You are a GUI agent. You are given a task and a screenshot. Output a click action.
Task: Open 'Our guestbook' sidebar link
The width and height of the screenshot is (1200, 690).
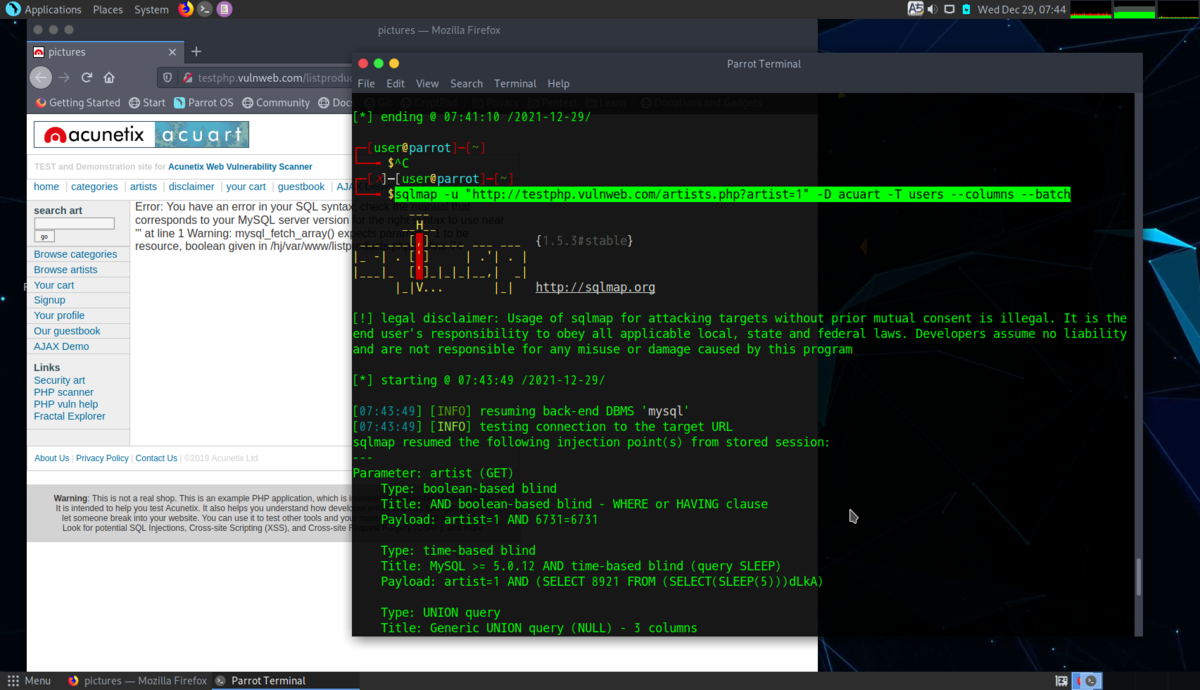pyautogui.click(x=67, y=331)
